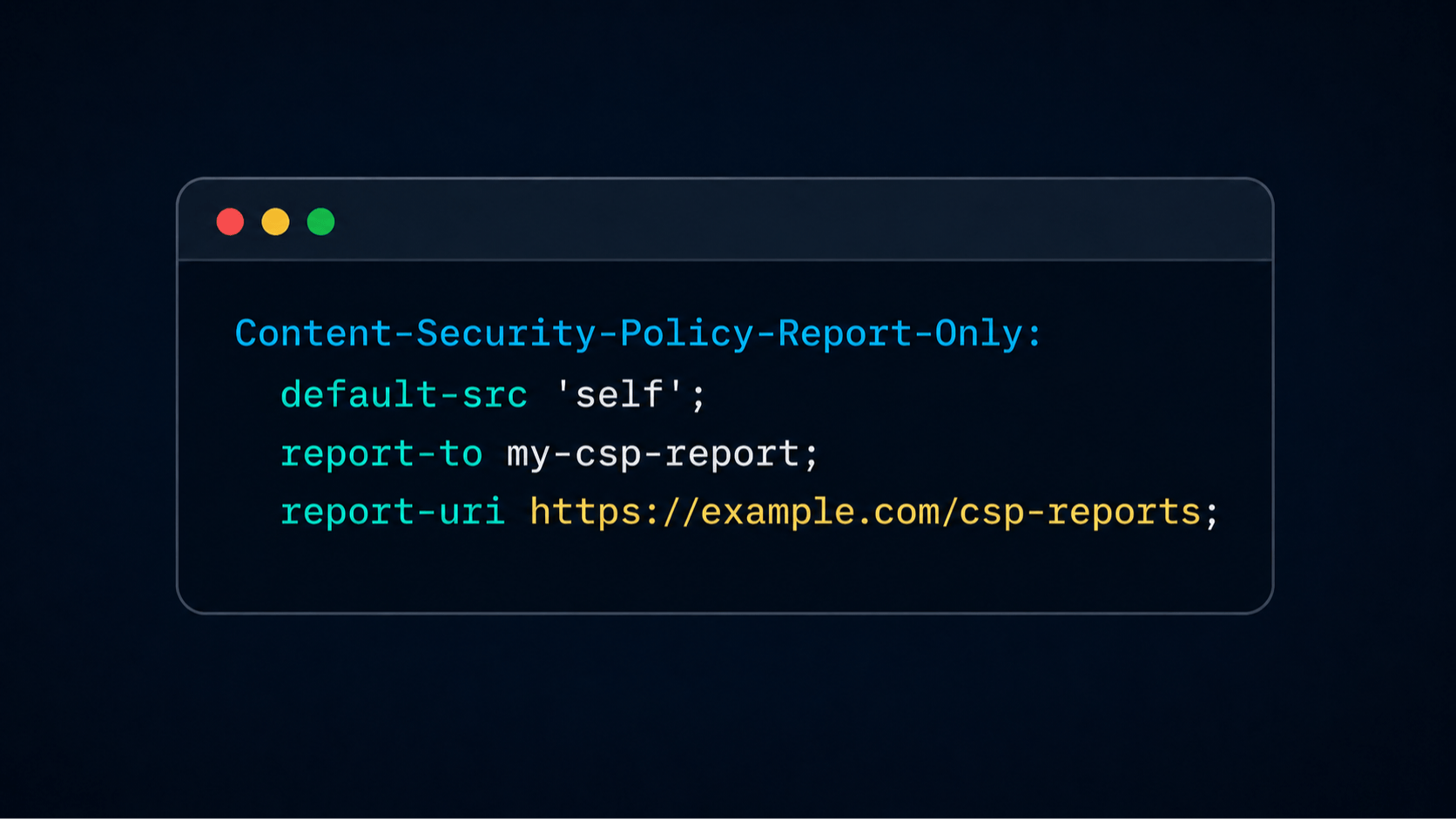Click the semicolon after my-csp-report
The image size is (1456, 819).
tap(812, 457)
